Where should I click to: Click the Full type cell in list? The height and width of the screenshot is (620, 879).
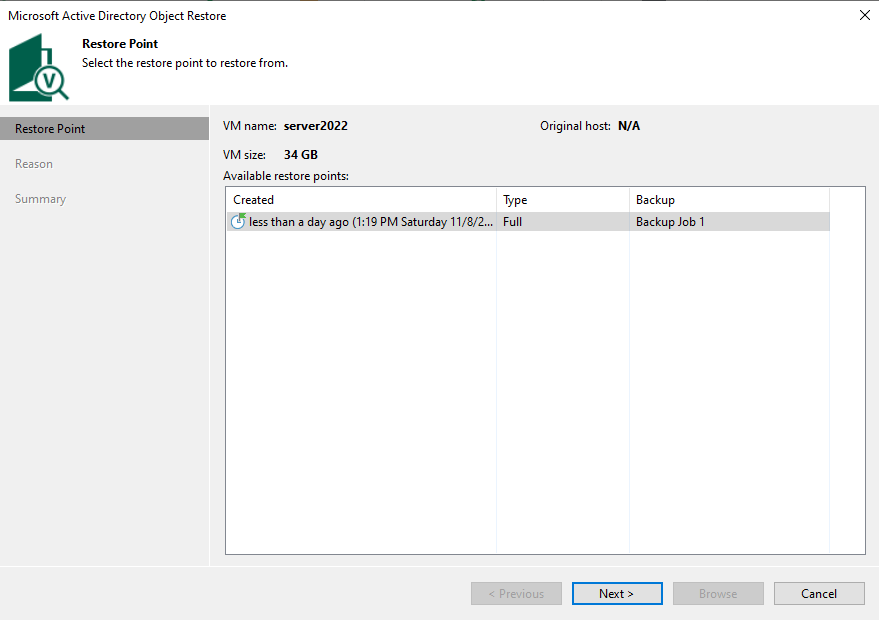[513, 222]
